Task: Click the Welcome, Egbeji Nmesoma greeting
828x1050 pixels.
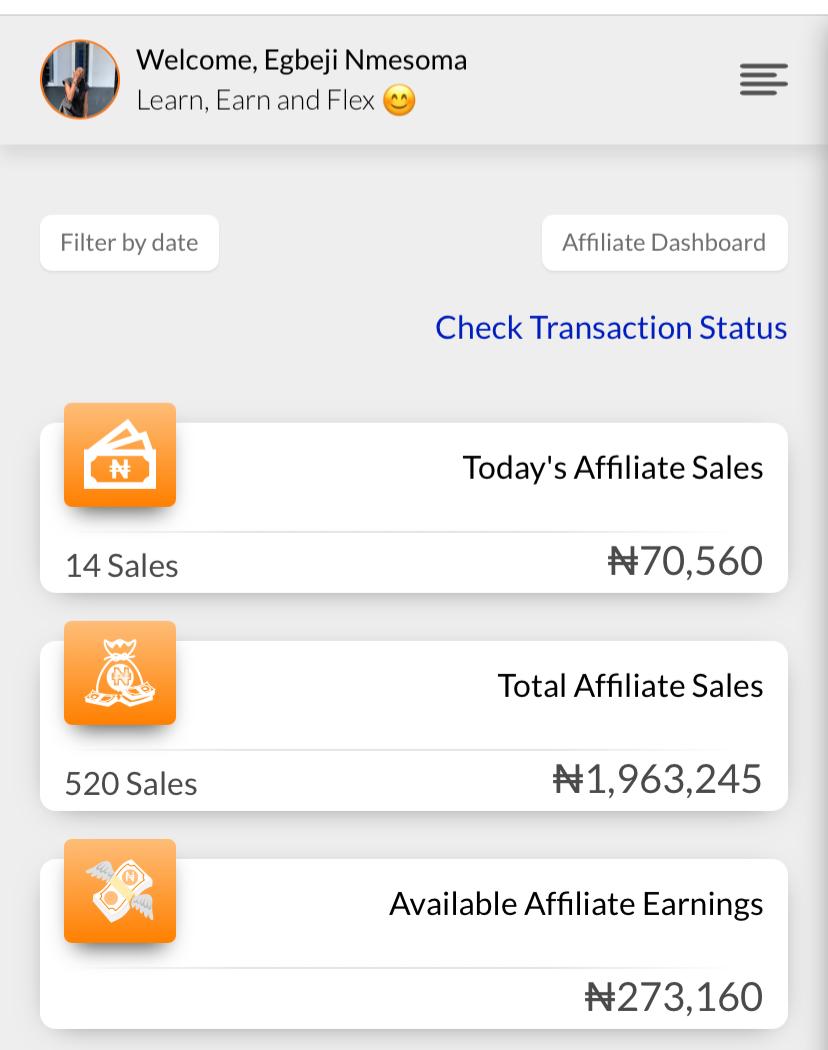Action: pyautogui.click(x=301, y=60)
